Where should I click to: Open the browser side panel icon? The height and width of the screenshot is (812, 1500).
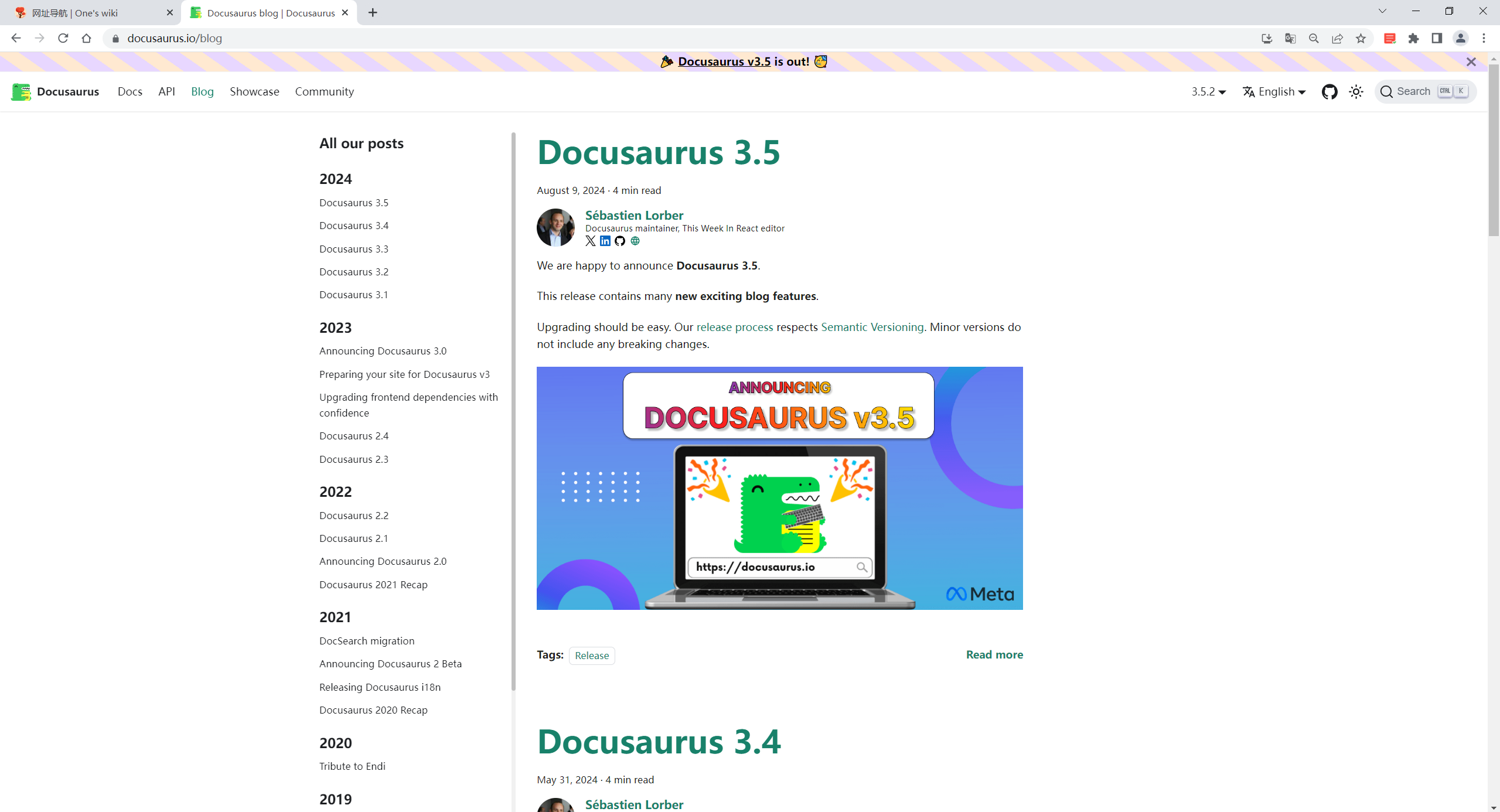tap(1437, 38)
